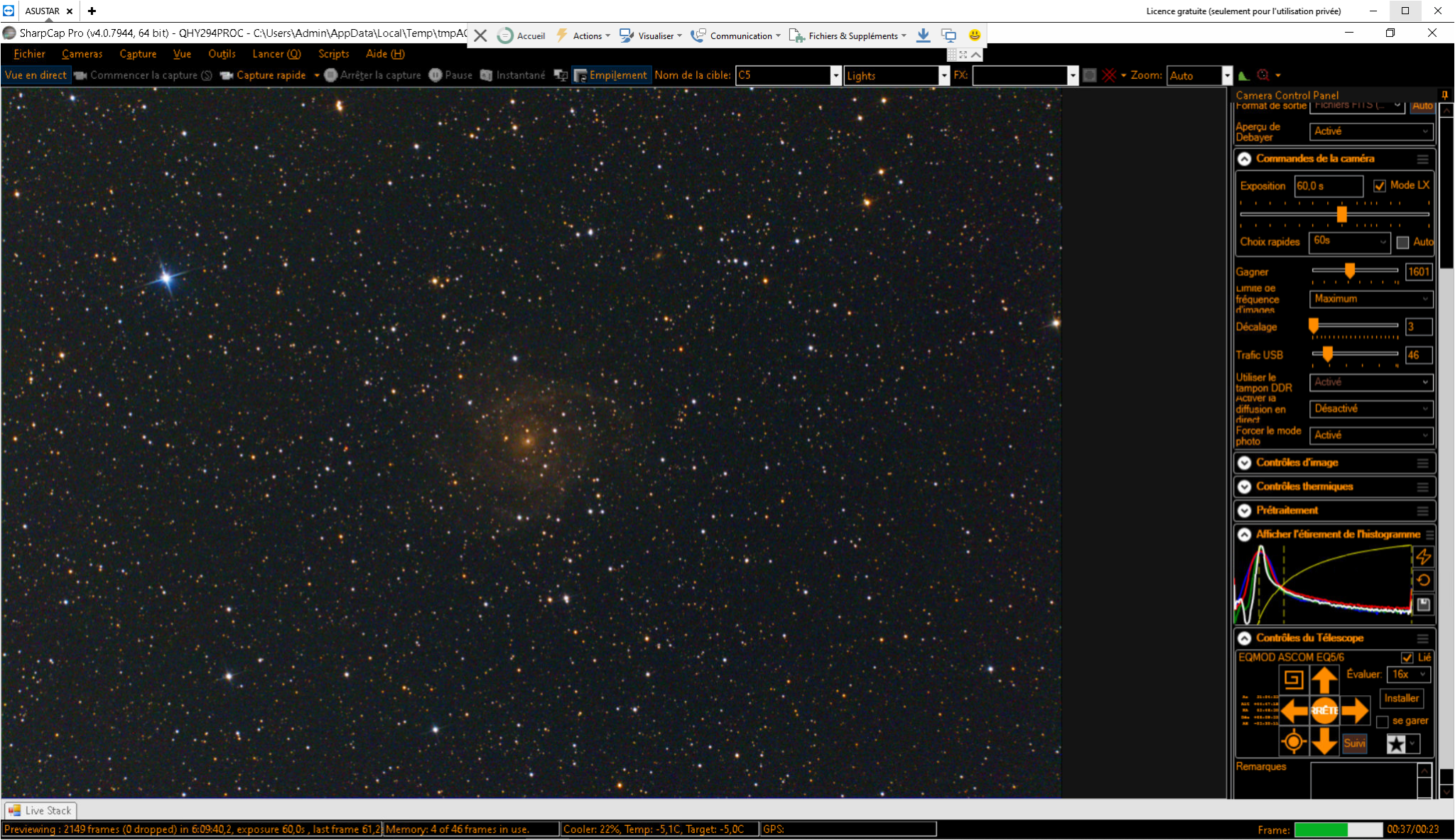
Task: Click the TeamViewer download arrow icon
Action: coord(923,35)
